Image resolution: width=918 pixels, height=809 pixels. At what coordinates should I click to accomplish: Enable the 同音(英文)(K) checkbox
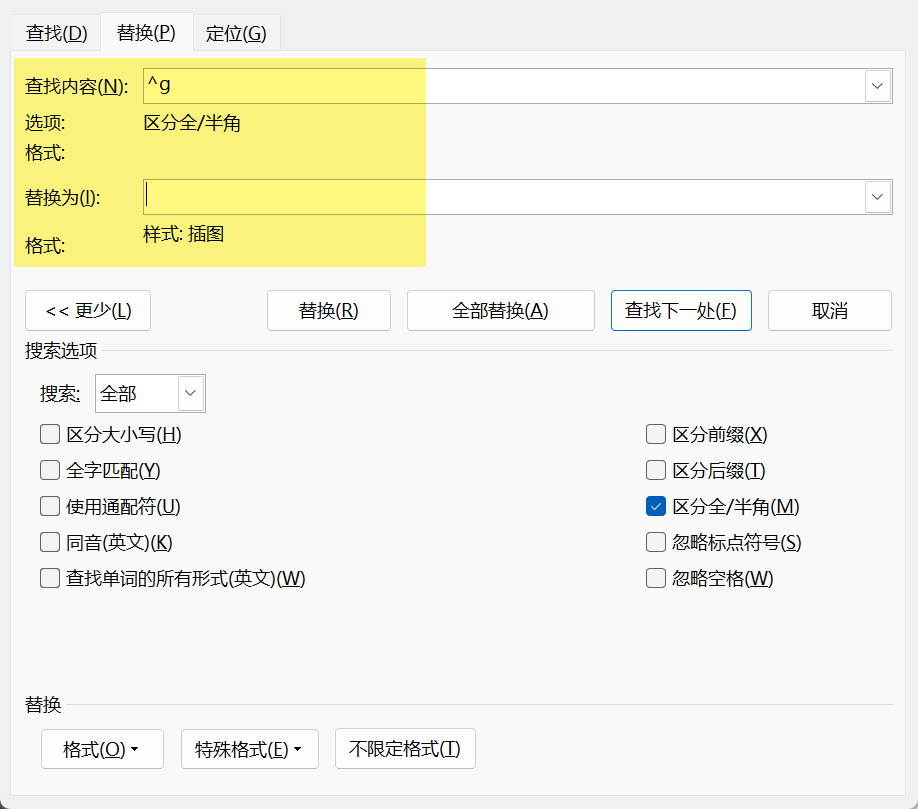point(50,542)
